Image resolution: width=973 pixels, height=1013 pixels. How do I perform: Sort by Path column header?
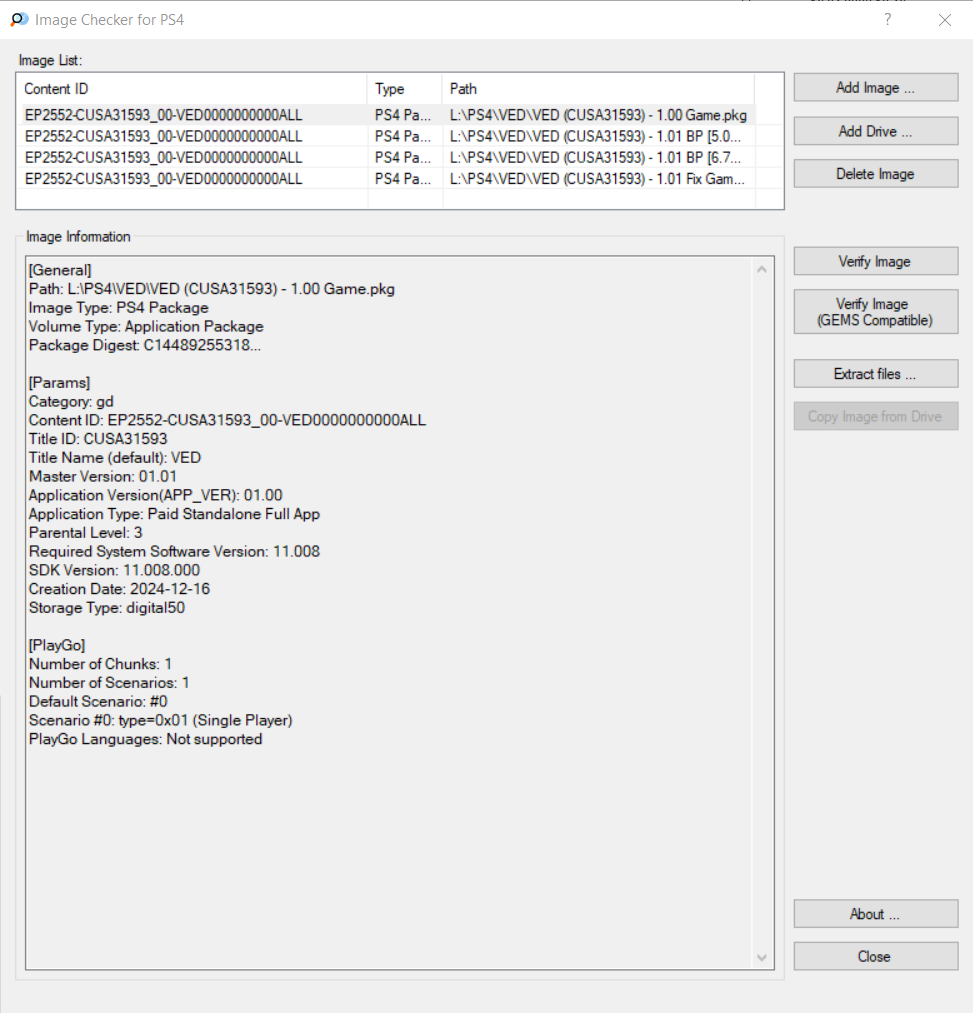(598, 89)
